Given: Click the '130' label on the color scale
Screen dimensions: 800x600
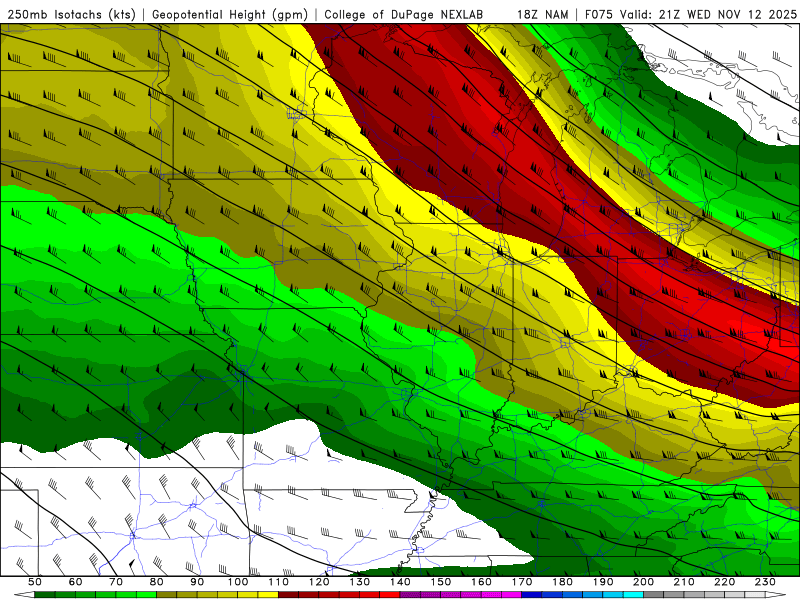Looking at the screenshot, I should click(x=360, y=582).
